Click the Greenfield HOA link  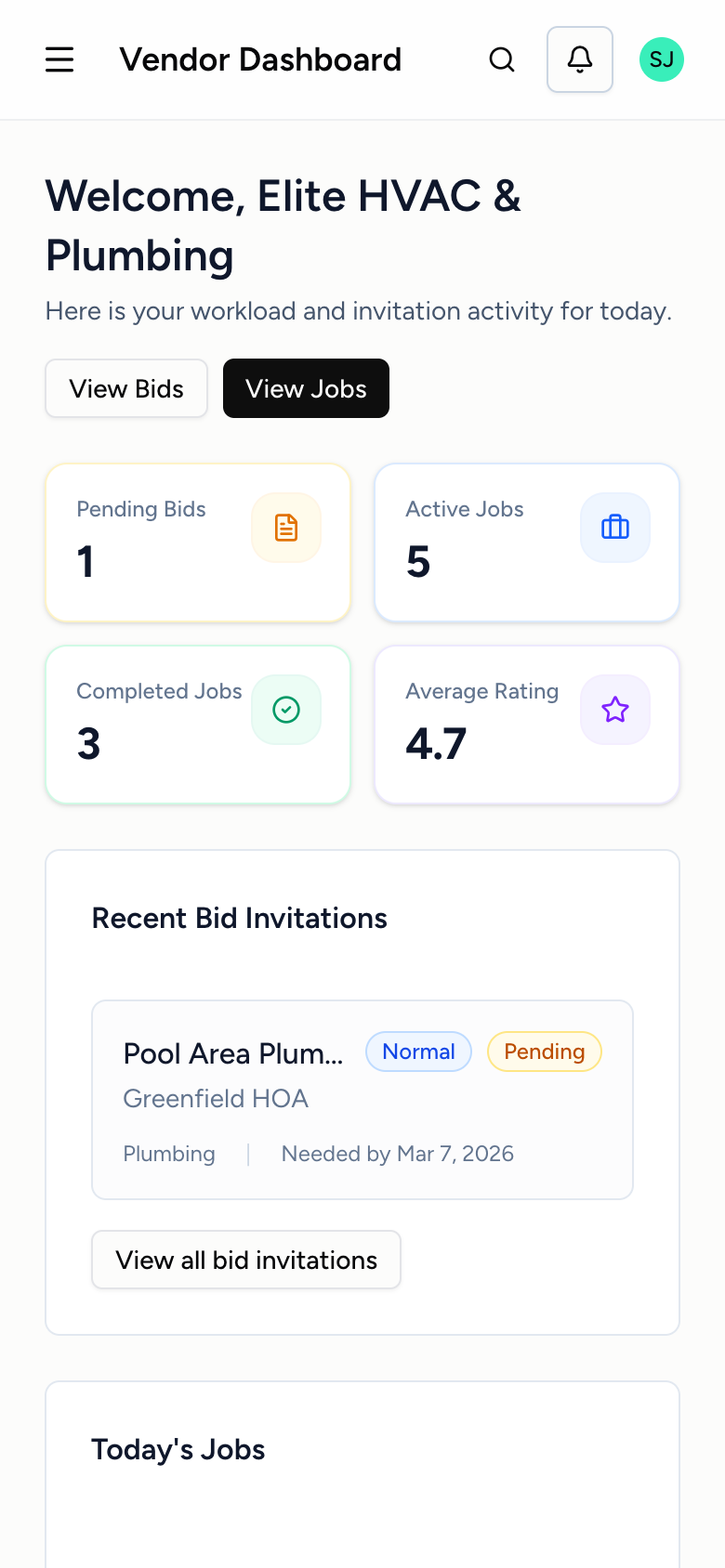coord(215,1098)
